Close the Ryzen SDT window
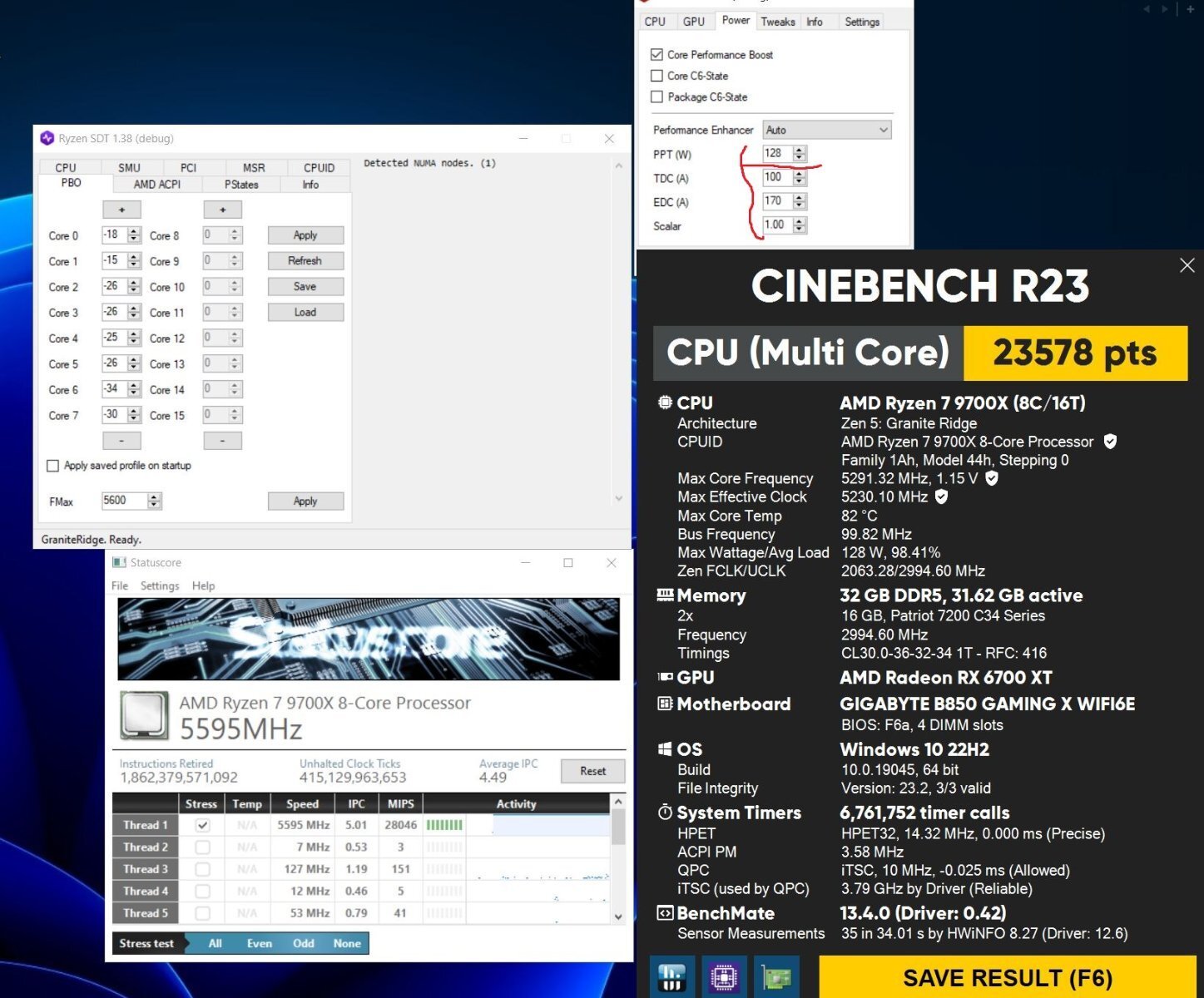 (x=609, y=139)
